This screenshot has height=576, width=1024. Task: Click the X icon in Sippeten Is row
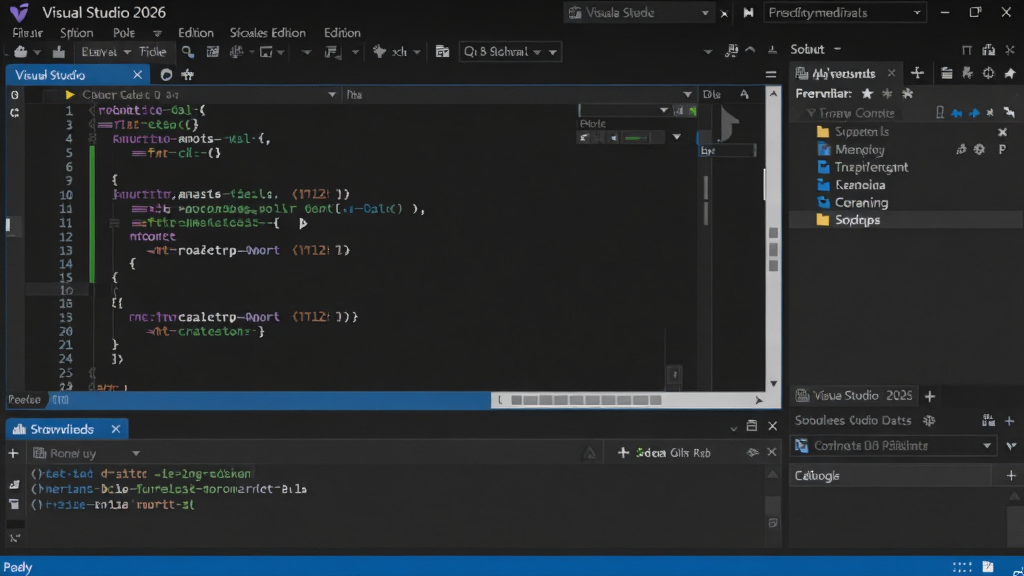coord(1002,132)
